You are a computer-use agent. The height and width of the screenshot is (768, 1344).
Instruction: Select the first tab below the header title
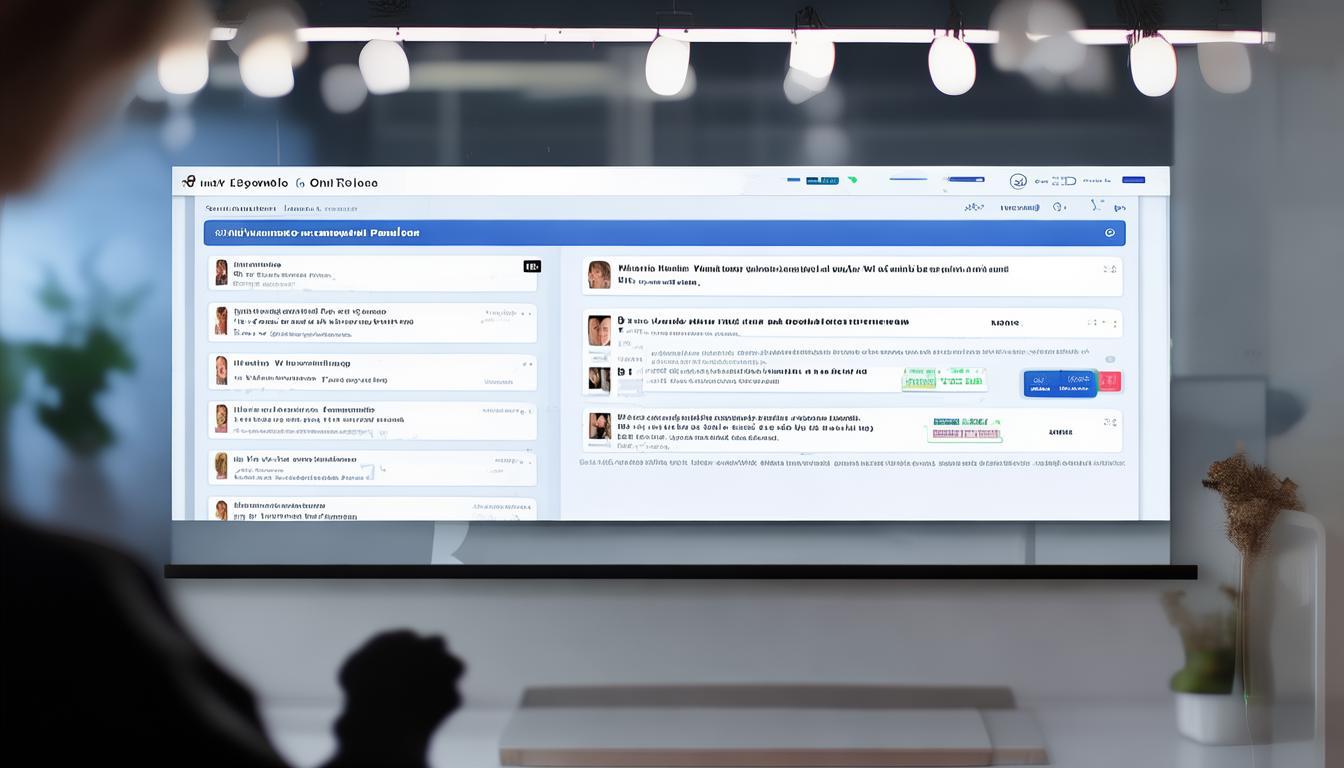240,209
